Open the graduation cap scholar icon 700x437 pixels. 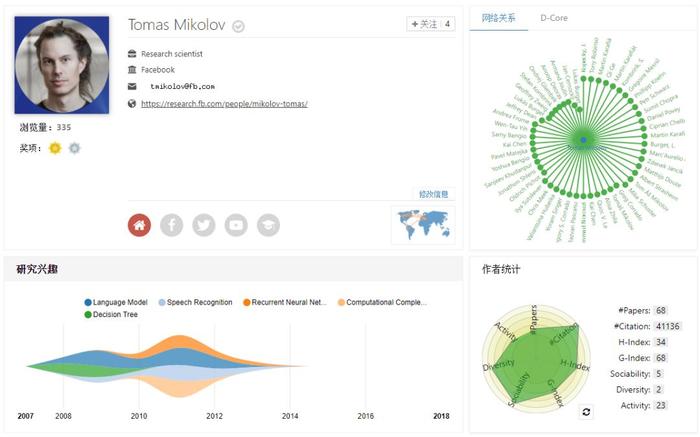[268, 225]
